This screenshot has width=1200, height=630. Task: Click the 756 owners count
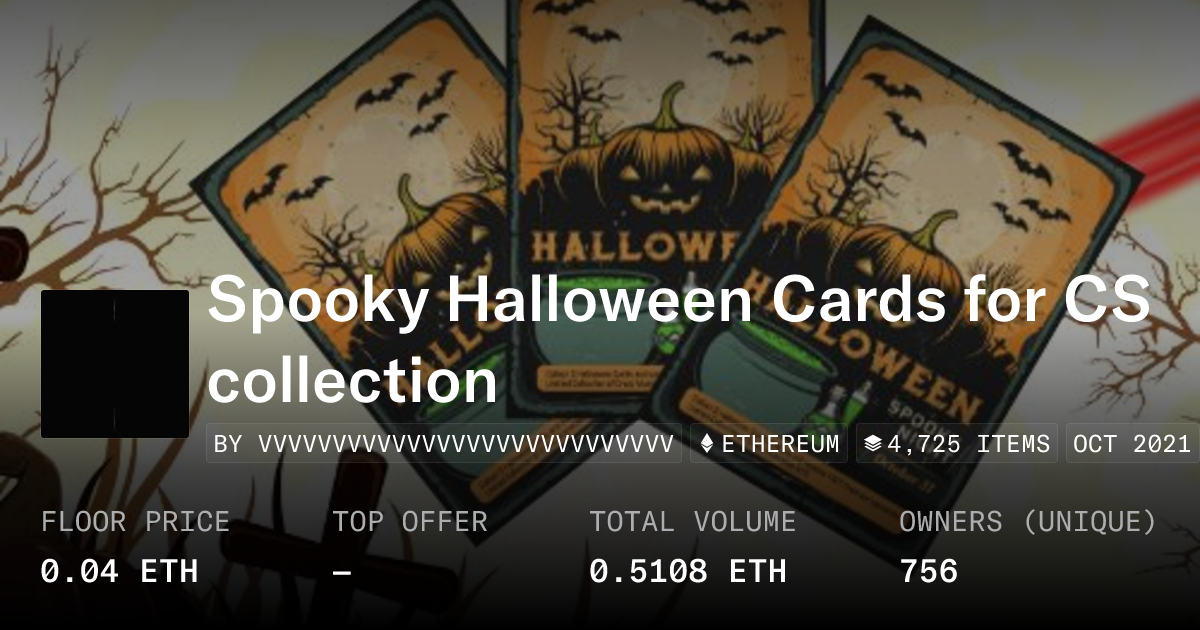pos(929,571)
